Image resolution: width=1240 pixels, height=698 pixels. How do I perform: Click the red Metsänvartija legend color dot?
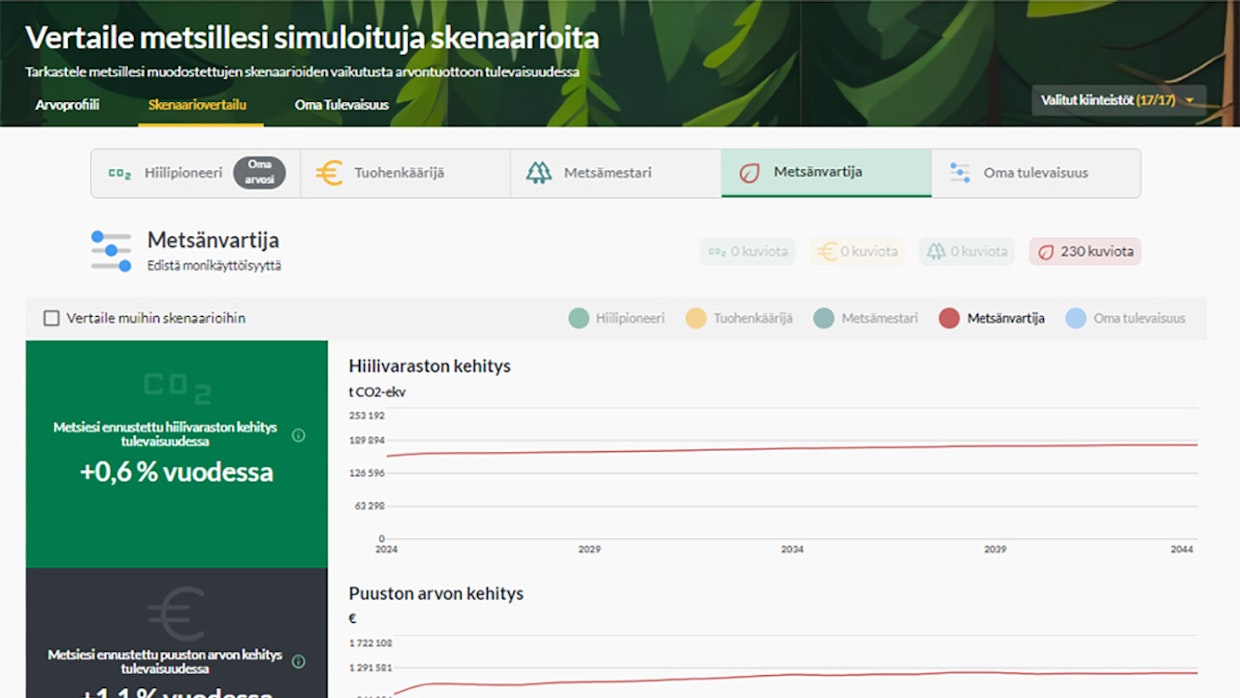pyautogui.click(x=949, y=318)
